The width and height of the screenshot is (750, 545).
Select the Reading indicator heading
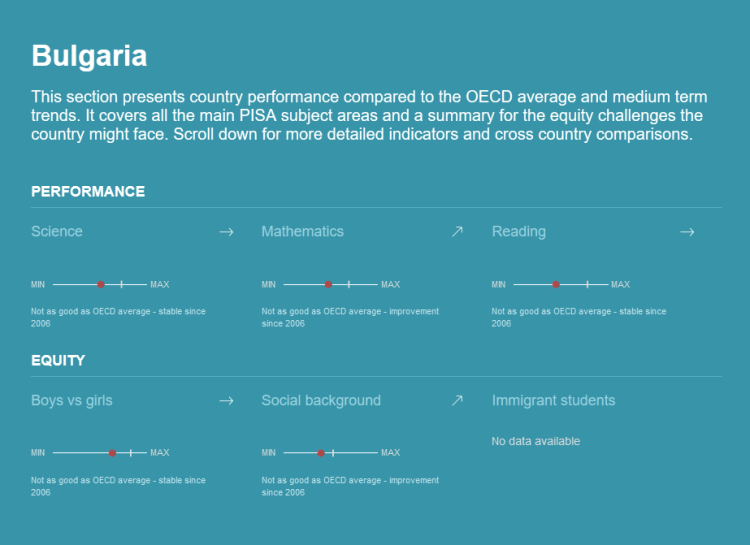519,232
